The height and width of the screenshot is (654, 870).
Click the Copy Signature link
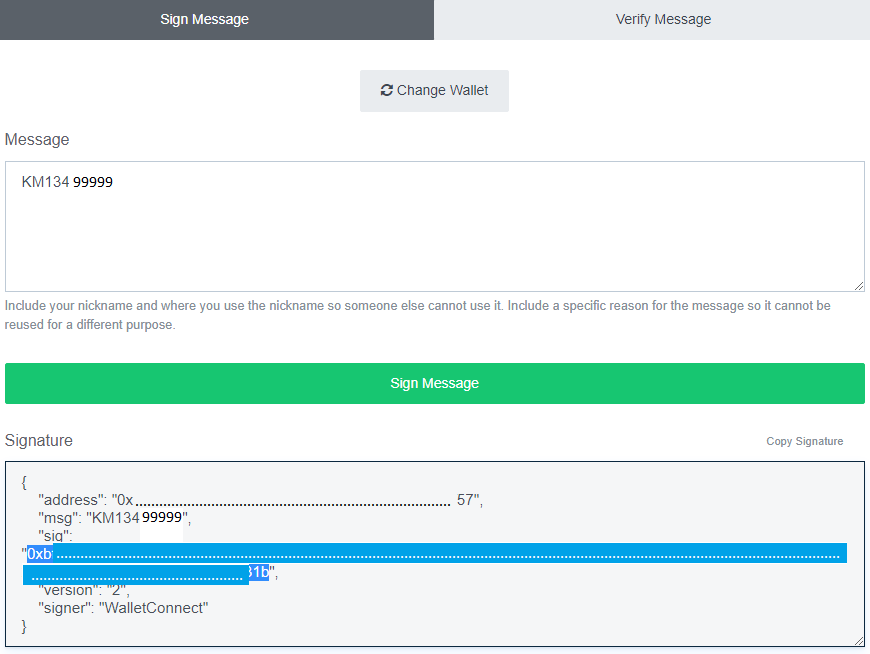804,441
